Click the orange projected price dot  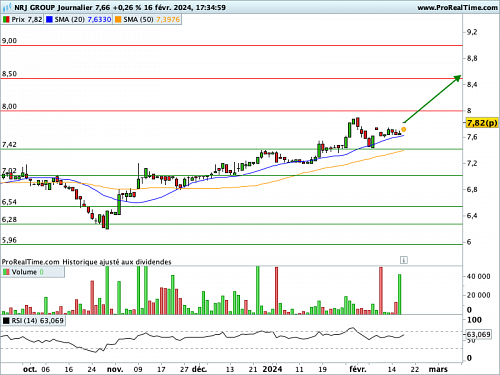click(403, 129)
